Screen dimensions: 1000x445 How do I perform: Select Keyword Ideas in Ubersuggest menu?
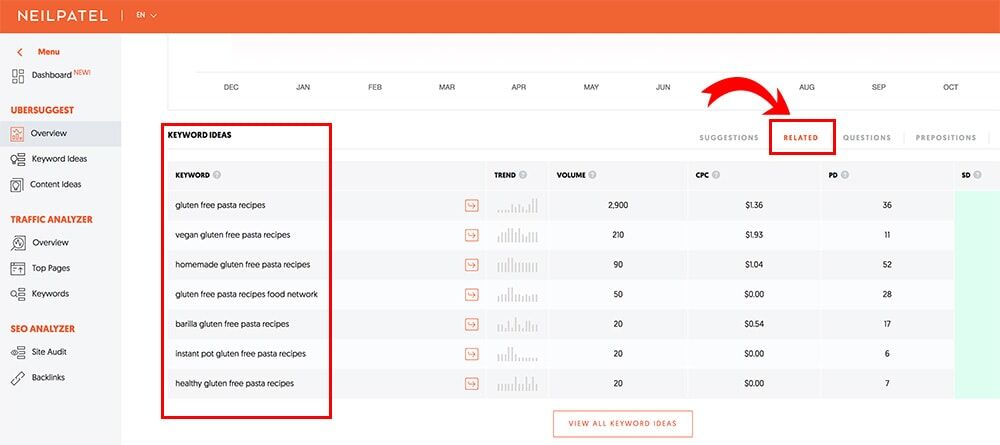58,159
